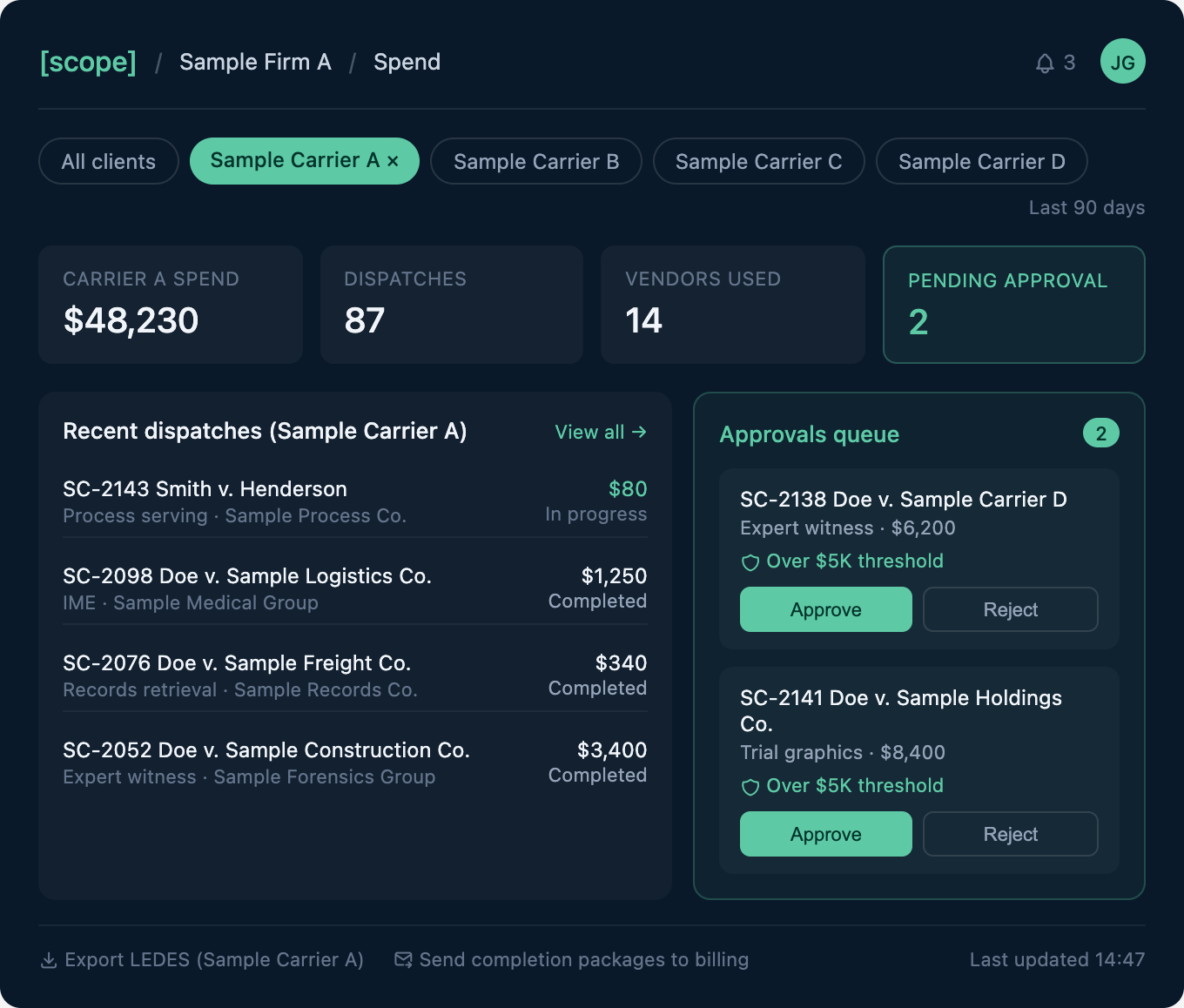Open the notifications bell
Screen dimensions: 1184x1008
[1045, 63]
